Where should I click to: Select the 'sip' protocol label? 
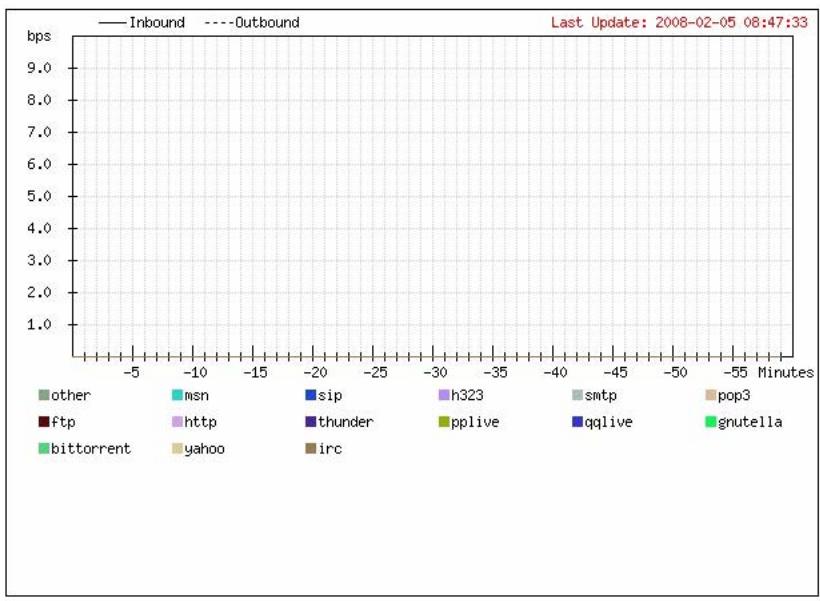(330, 395)
